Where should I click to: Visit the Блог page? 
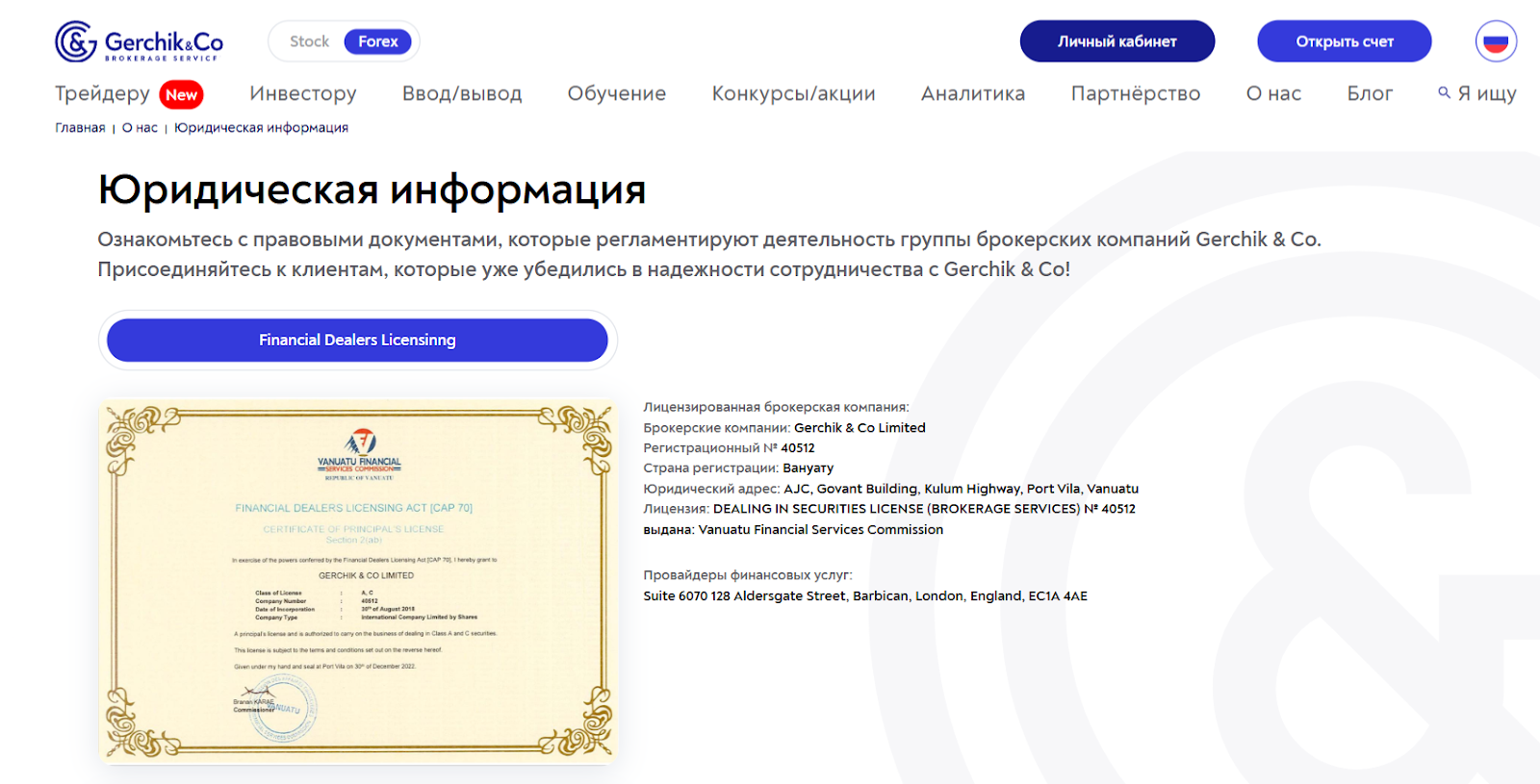[x=1369, y=93]
